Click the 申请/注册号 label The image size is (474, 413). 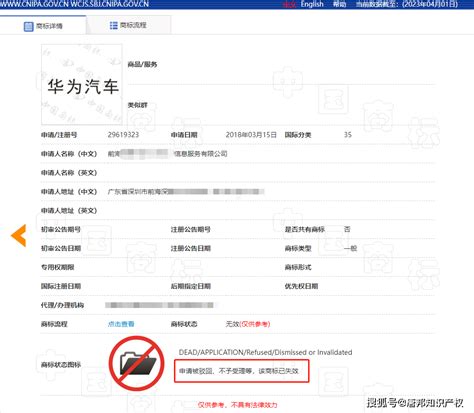click(59, 135)
